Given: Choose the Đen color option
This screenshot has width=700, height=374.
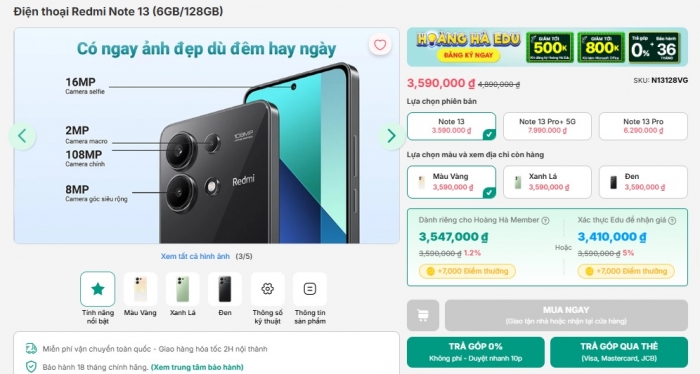Looking at the screenshot, I should coord(643,182).
